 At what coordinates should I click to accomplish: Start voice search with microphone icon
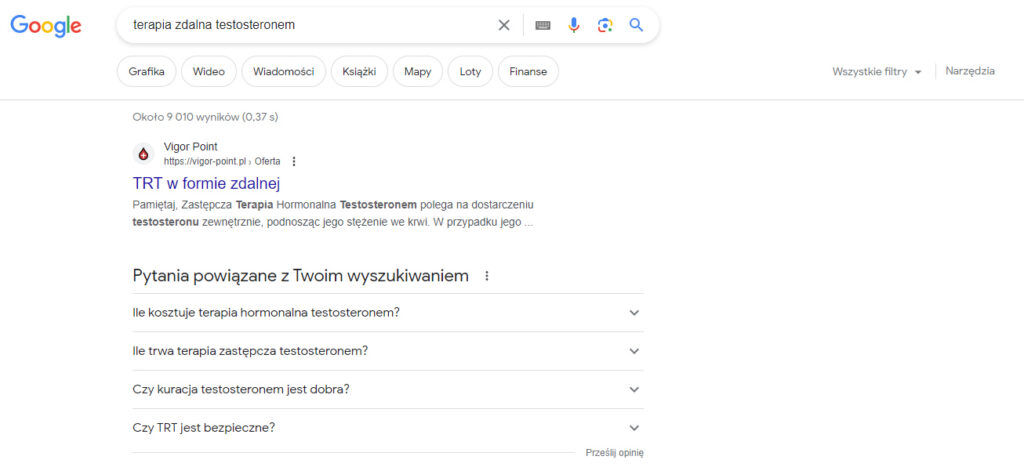coord(573,25)
